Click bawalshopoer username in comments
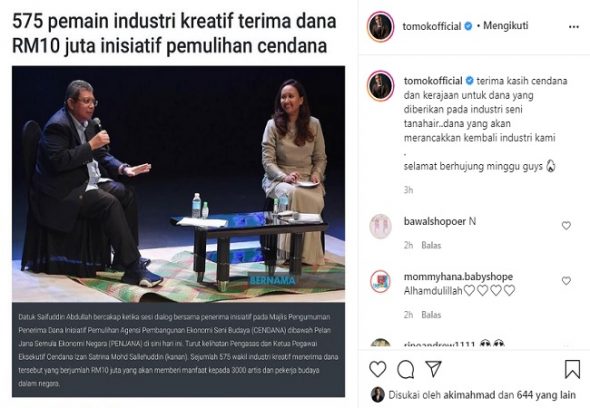Screen dimensions: 590x408 coord(435,221)
